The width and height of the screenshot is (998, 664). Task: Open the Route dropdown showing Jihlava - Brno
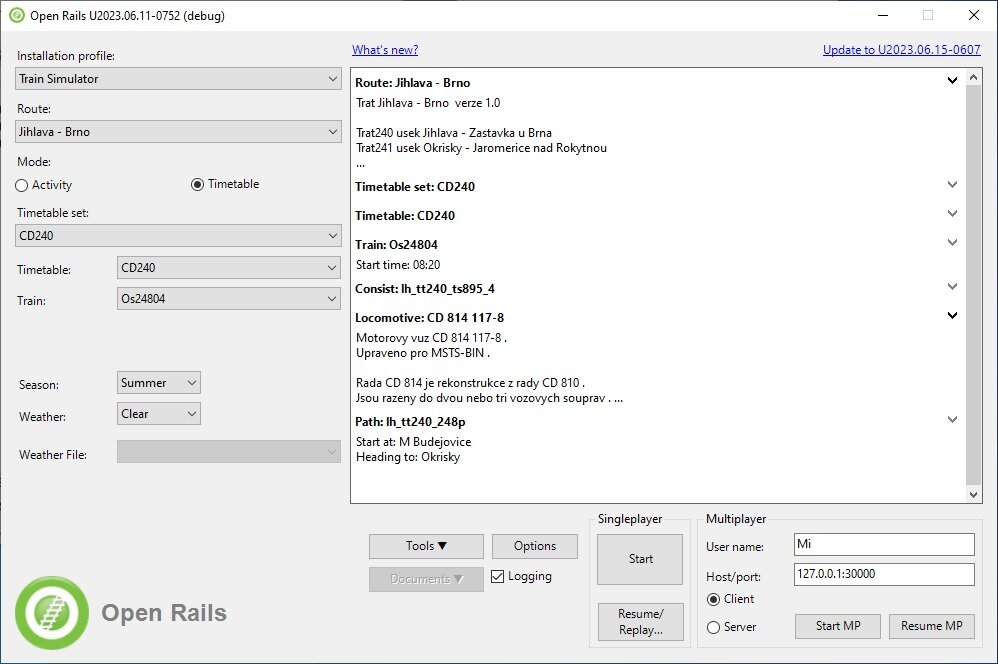click(x=179, y=132)
